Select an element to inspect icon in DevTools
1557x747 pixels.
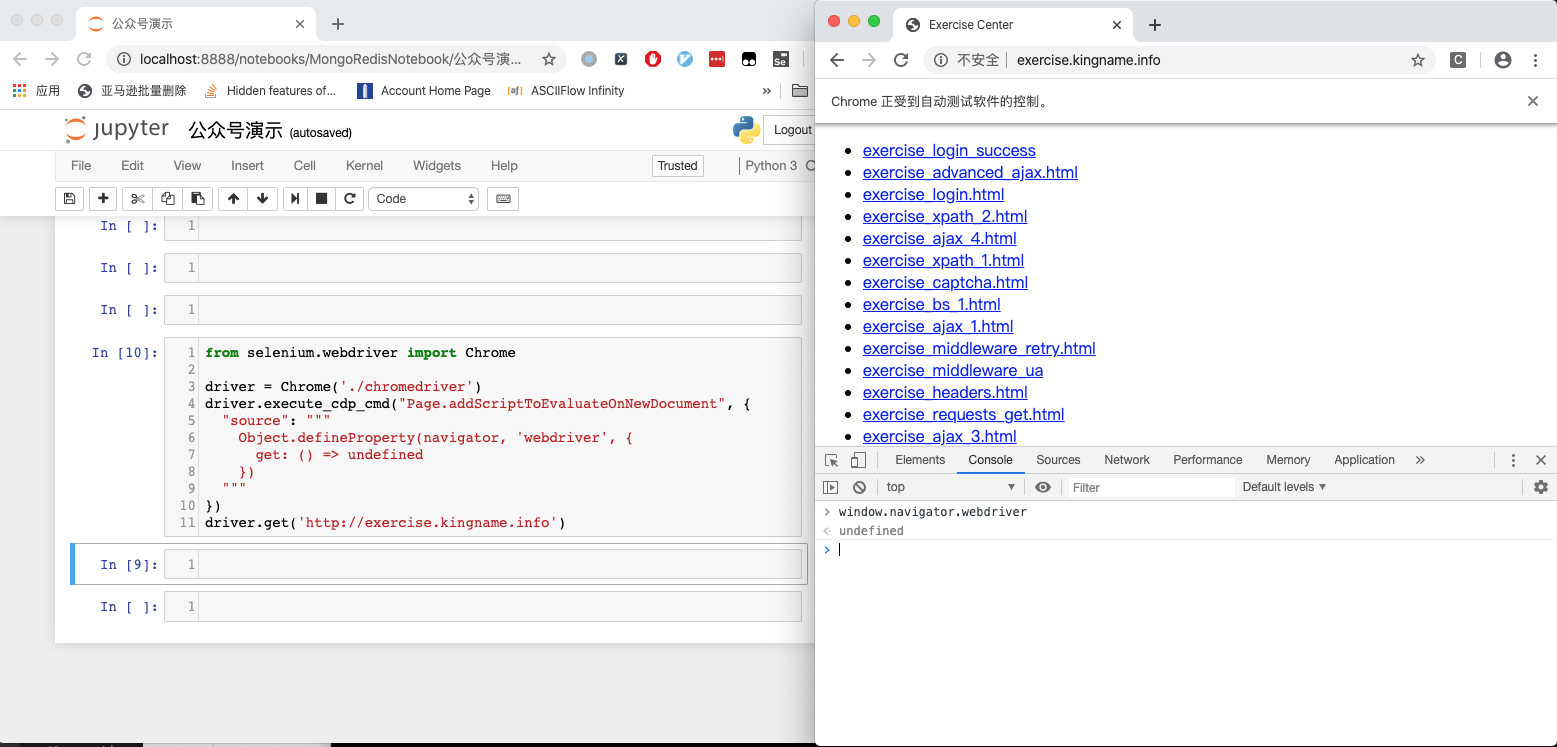pos(832,460)
